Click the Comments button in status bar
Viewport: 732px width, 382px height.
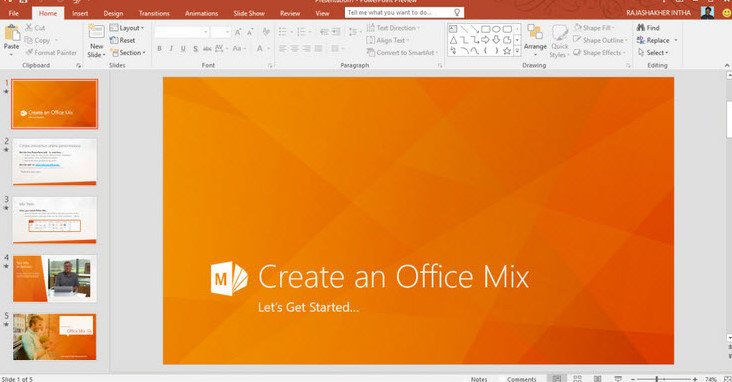pyautogui.click(x=521, y=379)
